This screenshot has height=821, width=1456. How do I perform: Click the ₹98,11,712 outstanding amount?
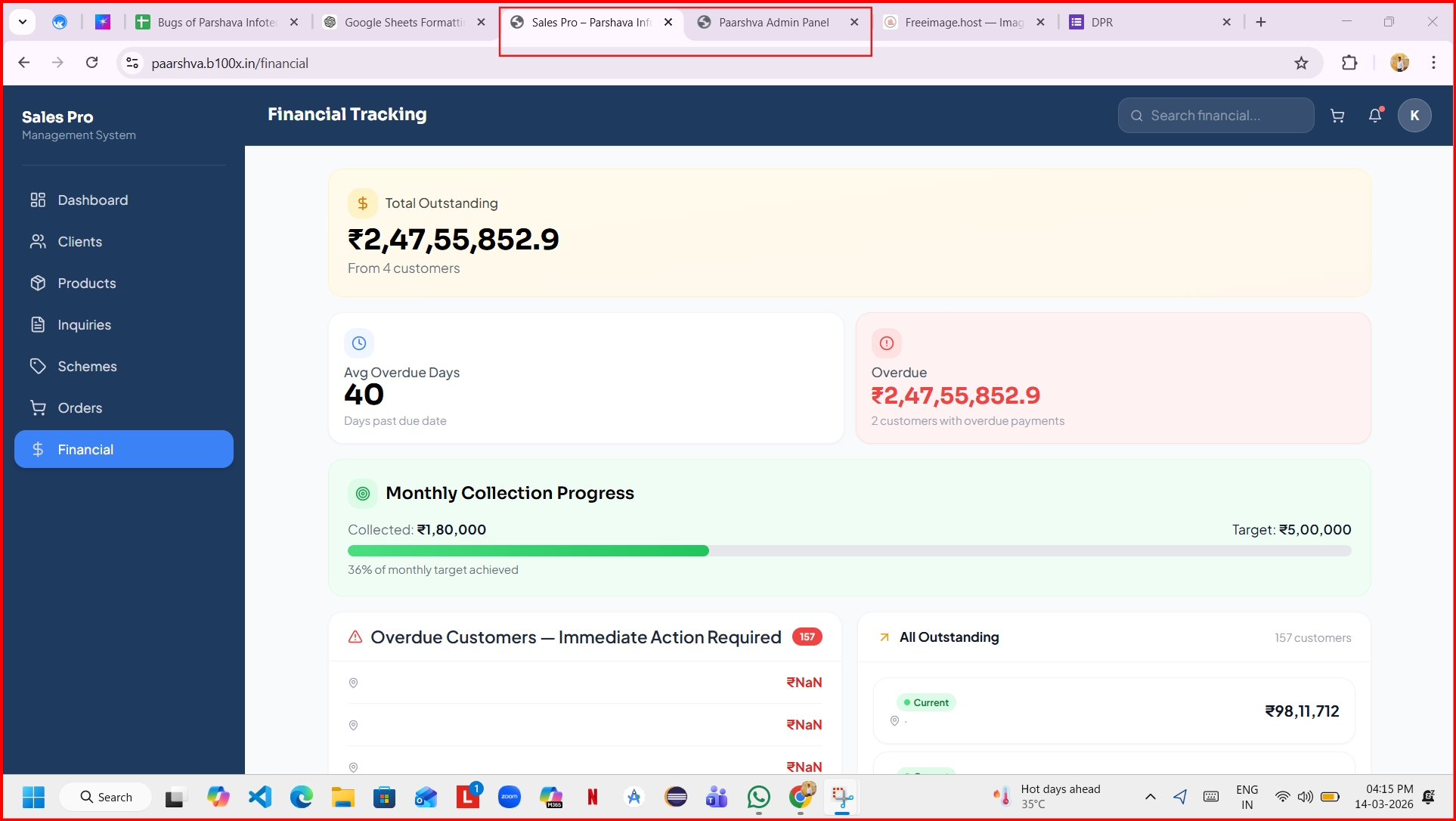pyautogui.click(x=1302, y=711)
